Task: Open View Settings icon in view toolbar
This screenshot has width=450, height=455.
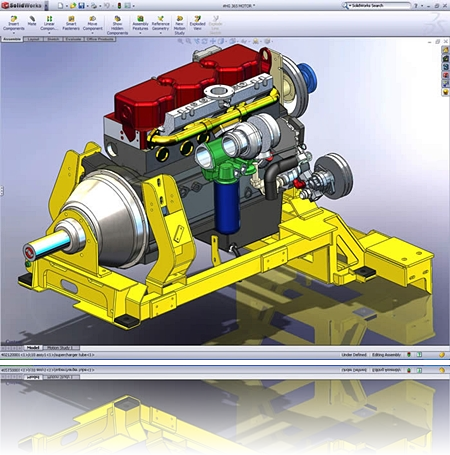Action: (x=267, y=41)
